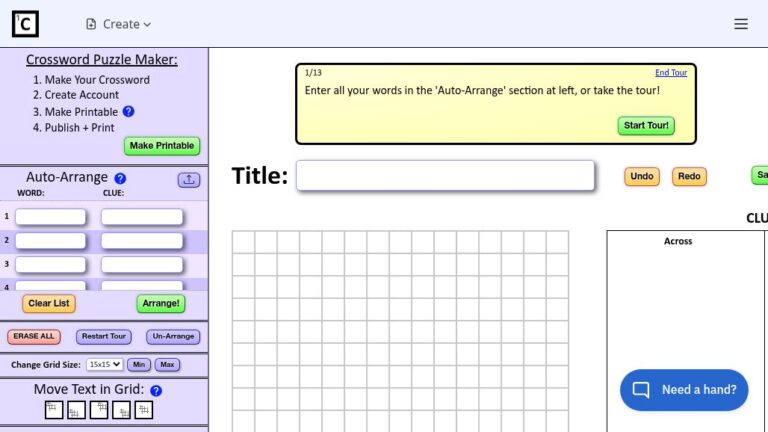This screenshot has width=768, height=432.
Task: Click '2. Create Account' step text
Action: [x=76, y=95]
